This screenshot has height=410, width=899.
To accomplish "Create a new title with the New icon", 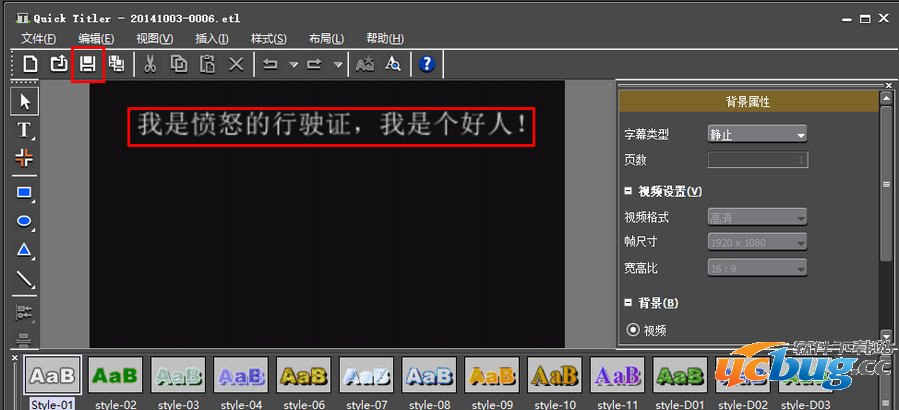I will [31, 64].
